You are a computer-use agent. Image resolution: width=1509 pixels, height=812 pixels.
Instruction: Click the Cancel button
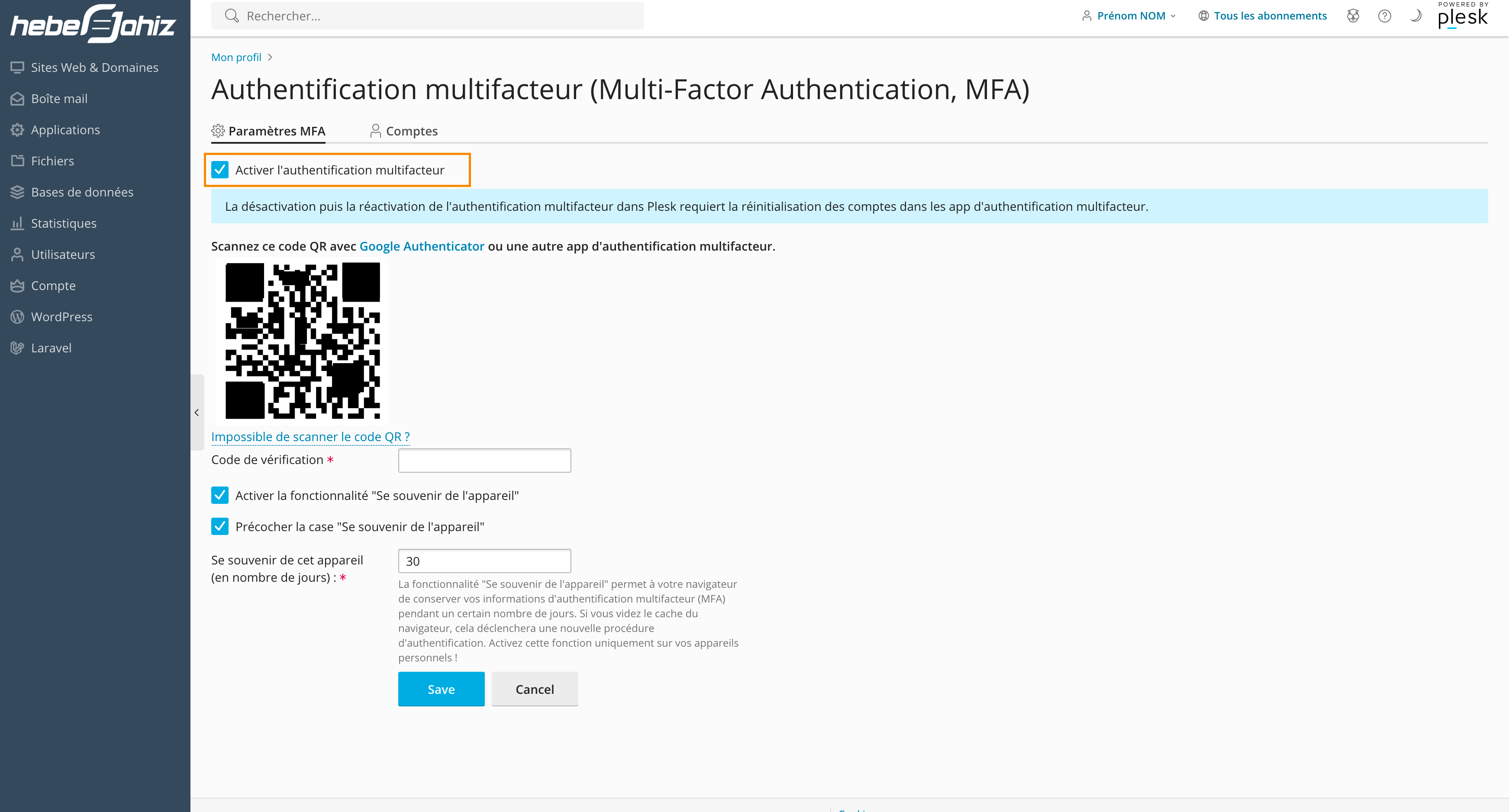tap(535, 689)
